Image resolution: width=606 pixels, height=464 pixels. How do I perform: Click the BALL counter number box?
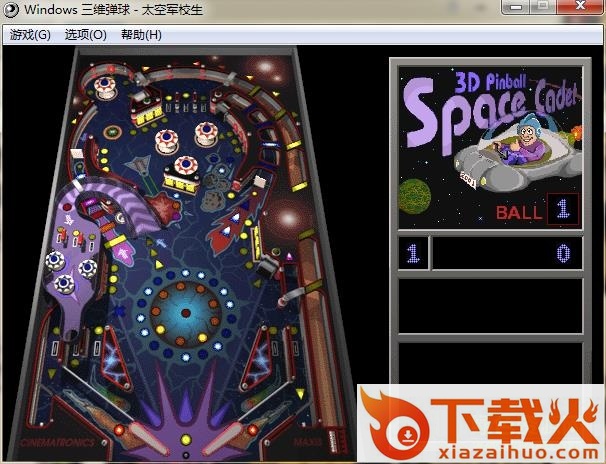[562, 210]
